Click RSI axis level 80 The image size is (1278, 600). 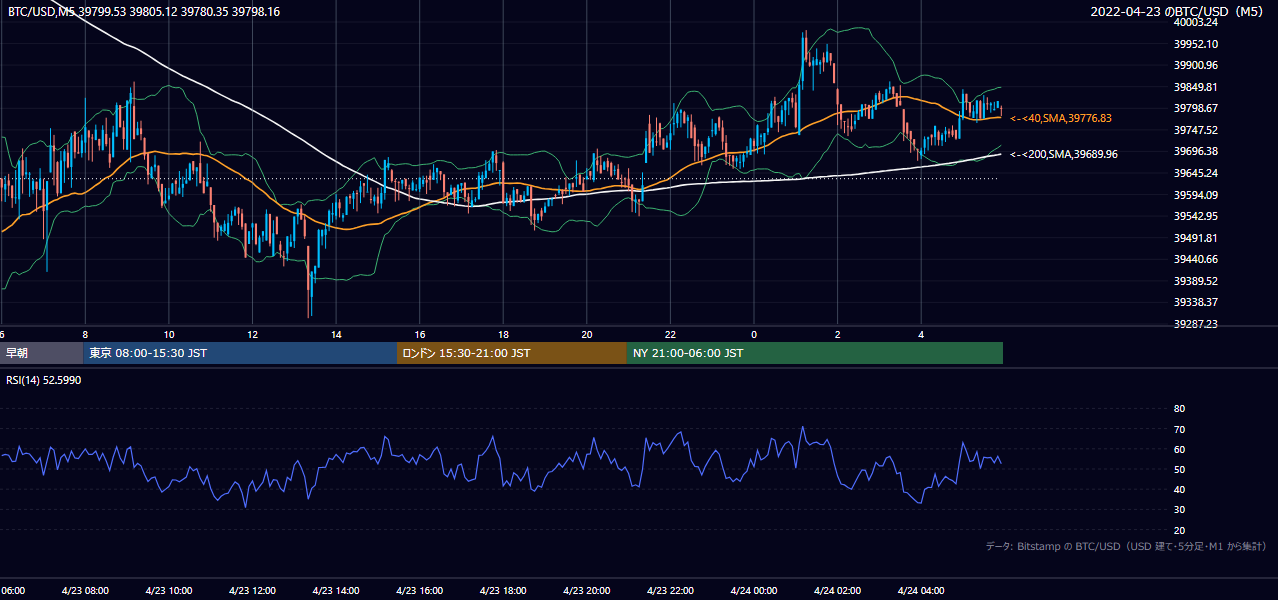pos(1179,409)
